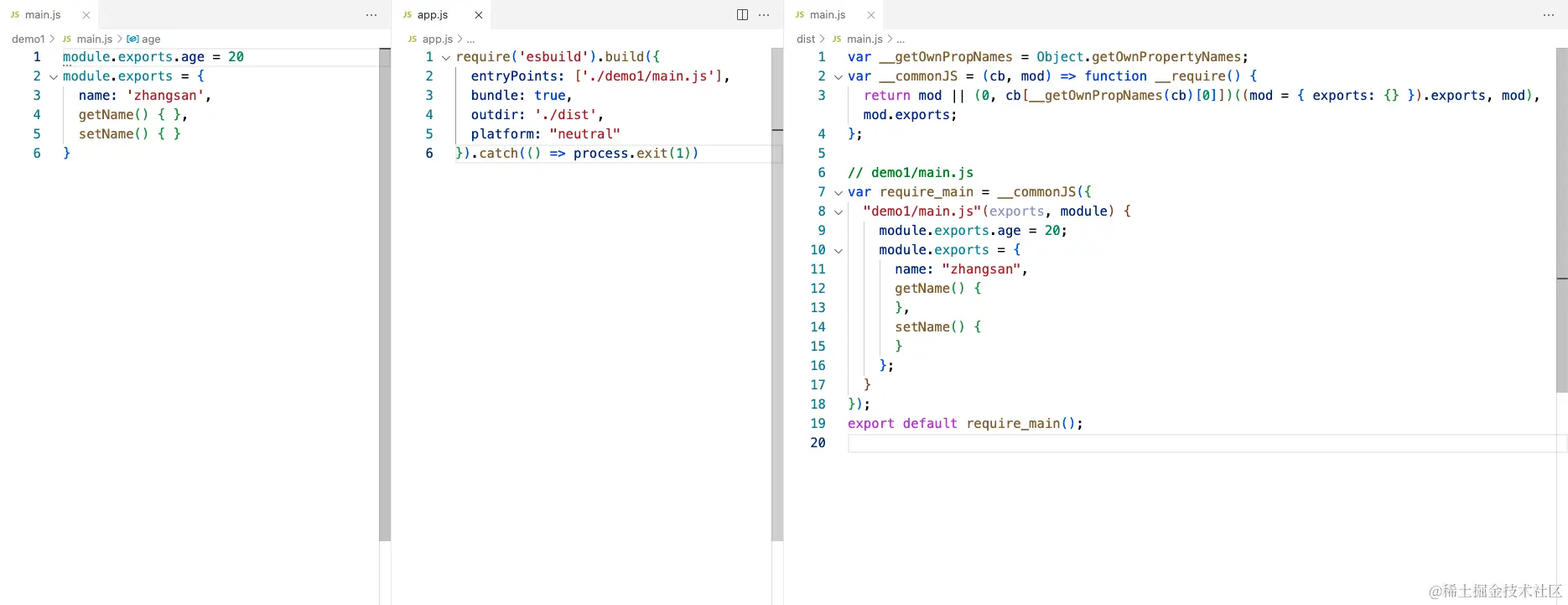Click the entryPoints line in app.js

pos(600,76)
